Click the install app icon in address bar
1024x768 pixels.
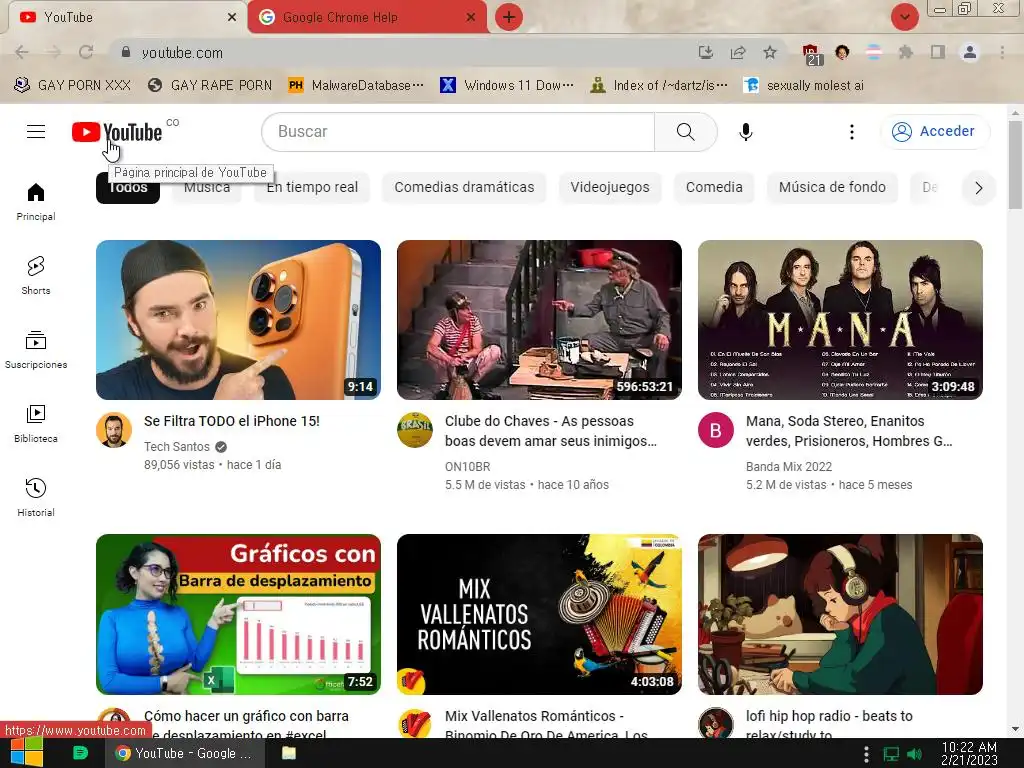705,52
